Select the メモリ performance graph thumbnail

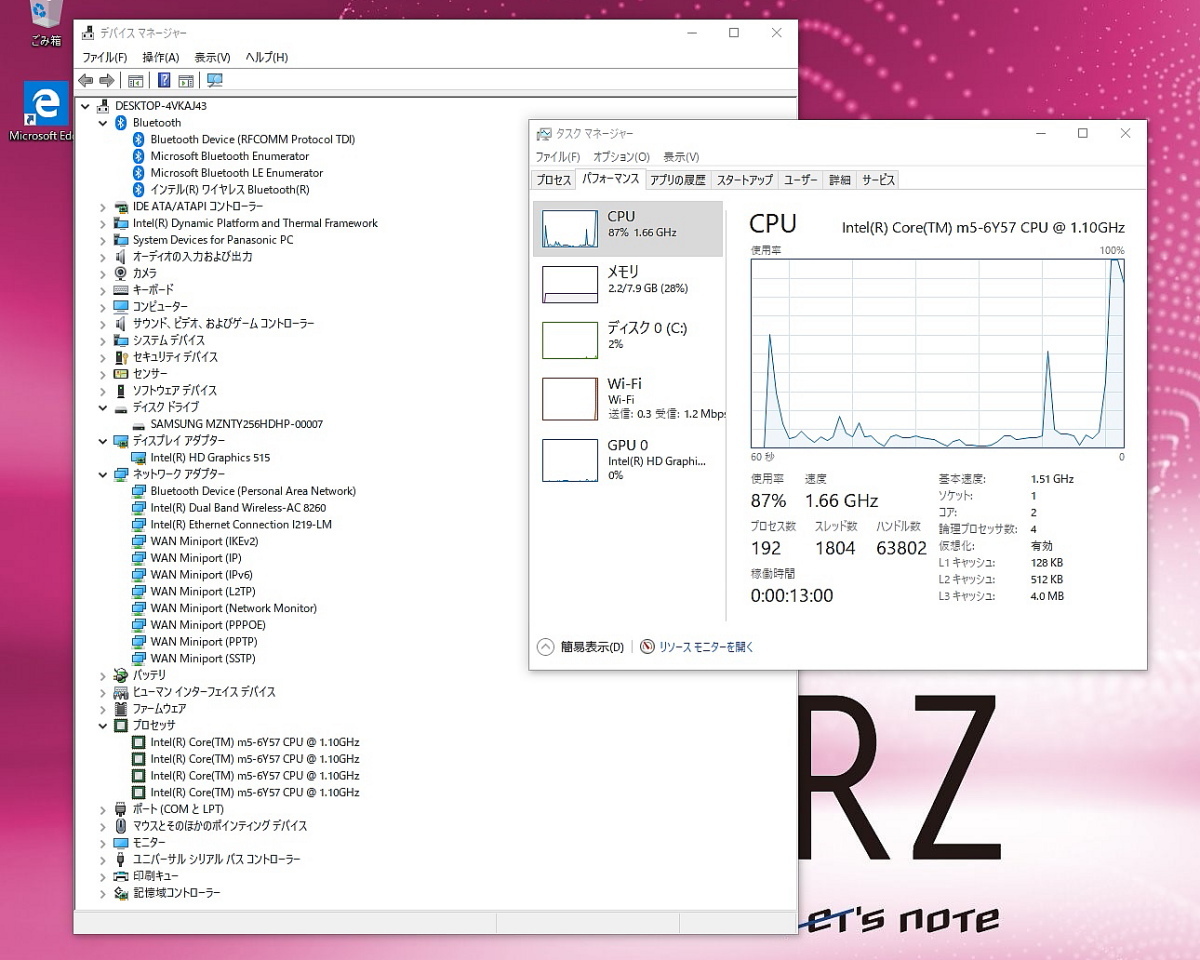coord(570,284)
